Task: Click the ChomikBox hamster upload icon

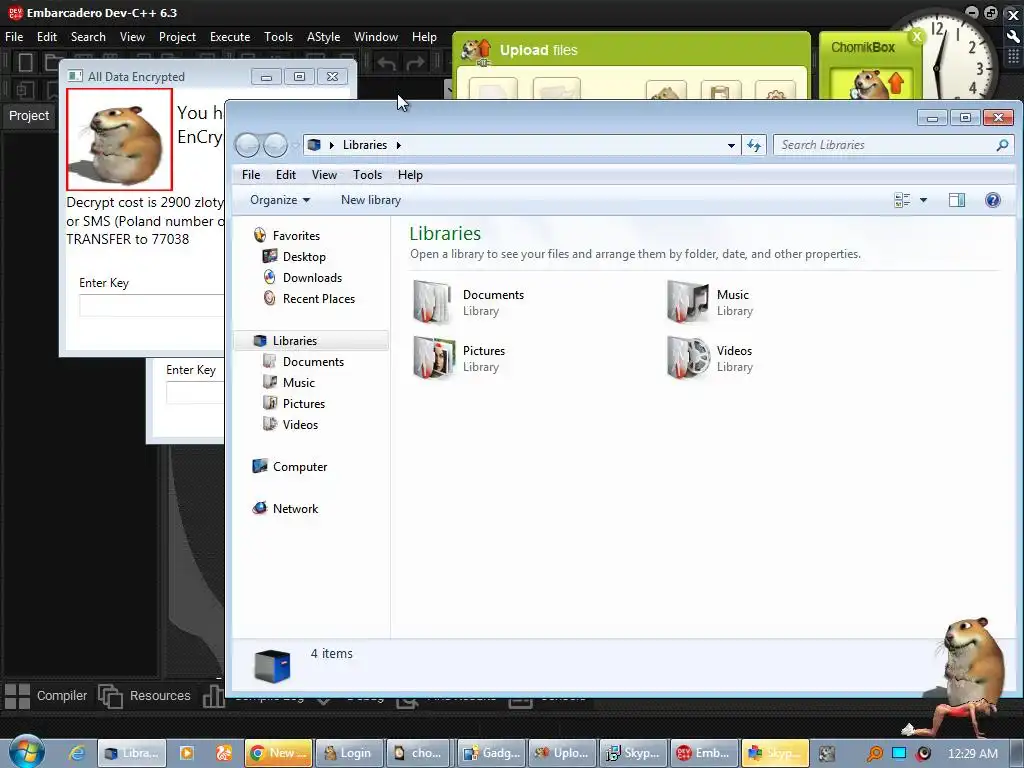Action: (877, 86)
